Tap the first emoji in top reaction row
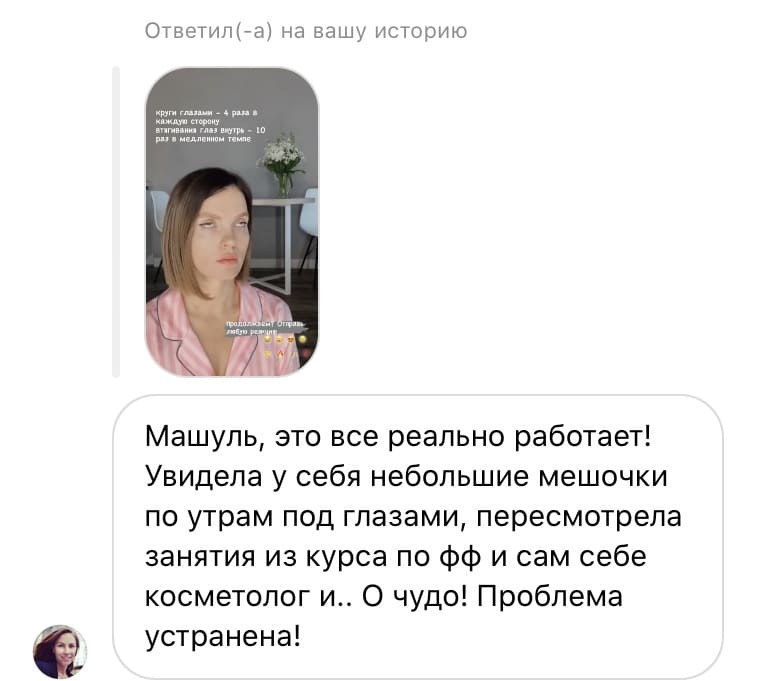This screenshot has height=681, width=764. (x=267, y=339)
